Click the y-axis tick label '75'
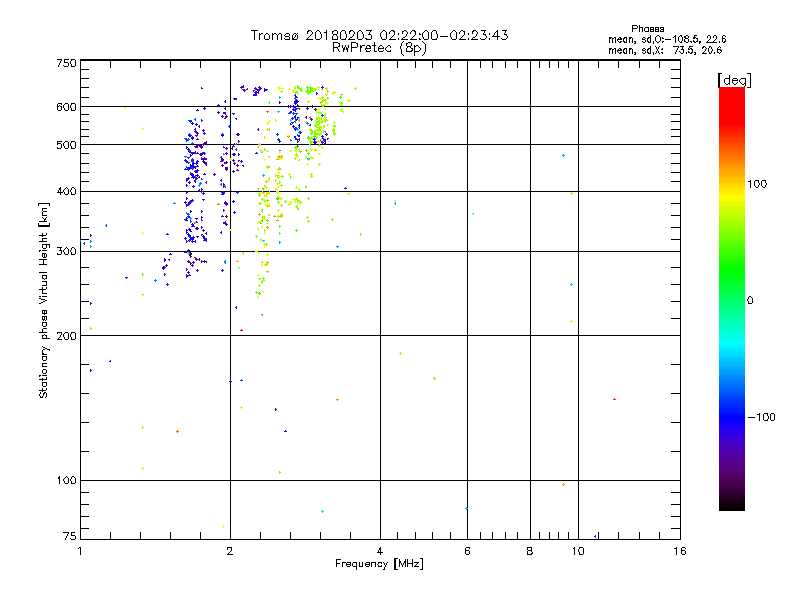This screenshot has width=800, height=600. pyautogui.click(x=70, y=536)
